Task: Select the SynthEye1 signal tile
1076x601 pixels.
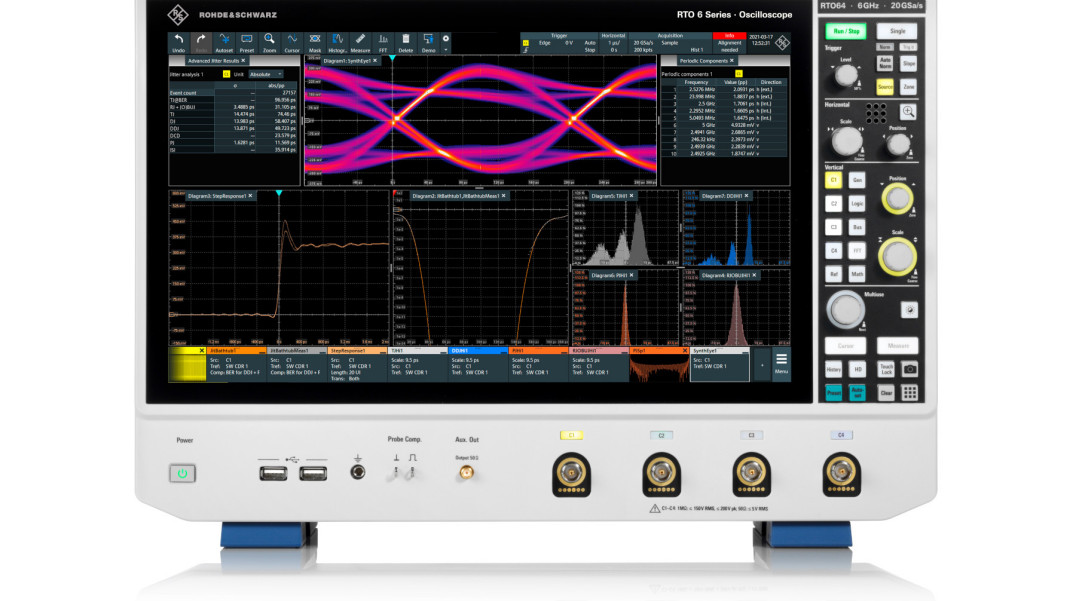Action: tap(719, 364)
